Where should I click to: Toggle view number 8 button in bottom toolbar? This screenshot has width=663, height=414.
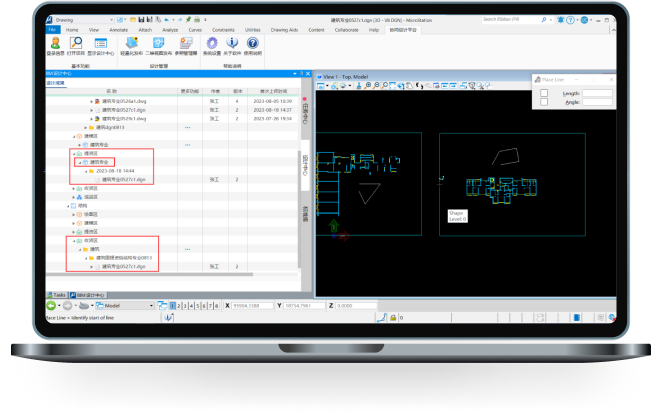point(216,306)
